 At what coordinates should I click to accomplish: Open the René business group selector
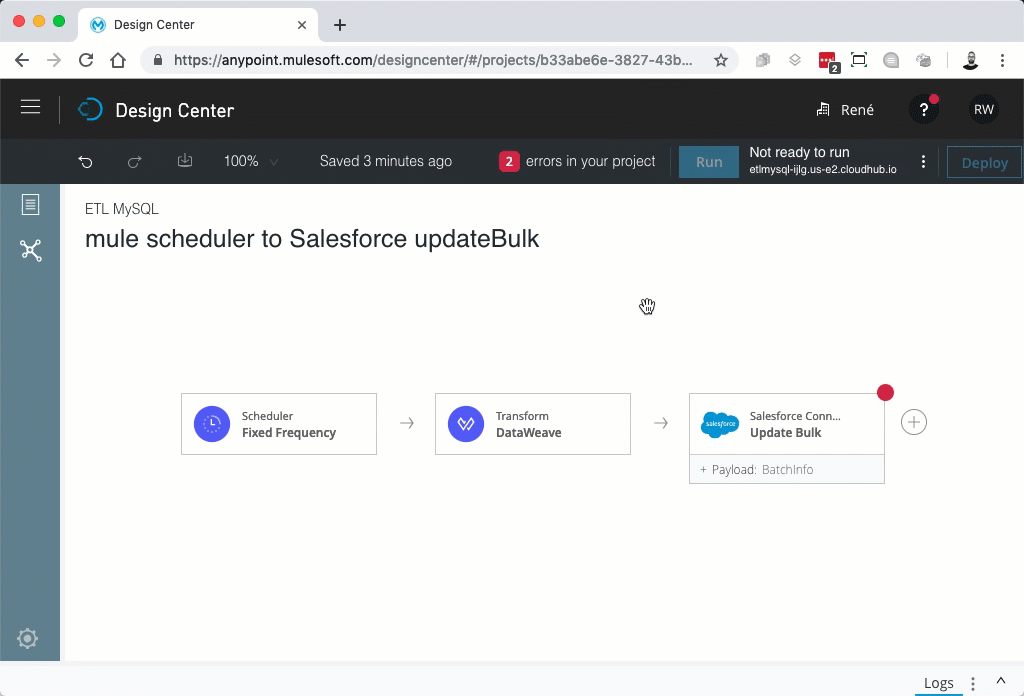(x=845, y=110)
